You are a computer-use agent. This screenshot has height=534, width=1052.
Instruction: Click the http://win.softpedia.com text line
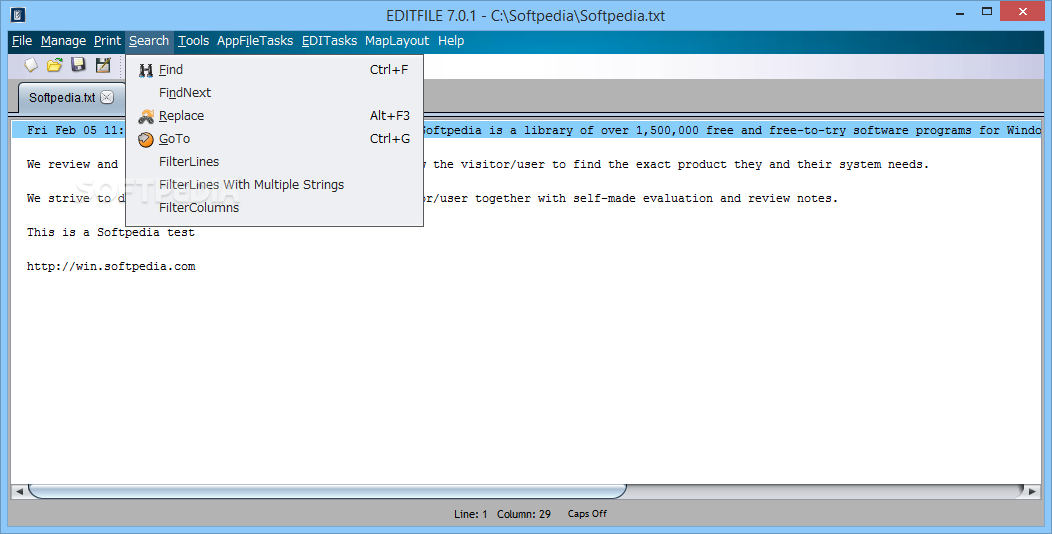(x=111, y=266)
